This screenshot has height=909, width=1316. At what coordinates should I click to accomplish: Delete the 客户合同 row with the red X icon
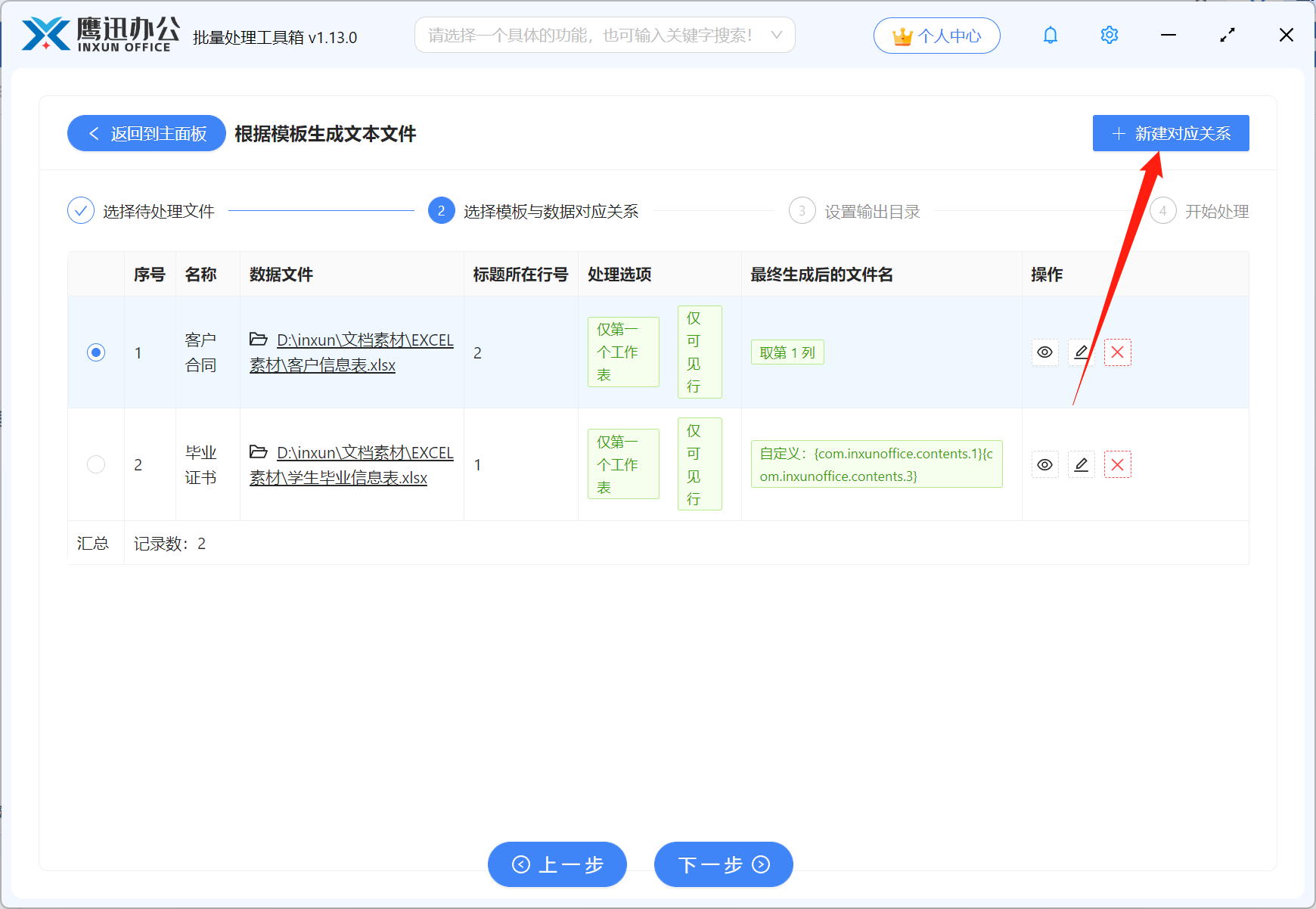pos(1117,352)
